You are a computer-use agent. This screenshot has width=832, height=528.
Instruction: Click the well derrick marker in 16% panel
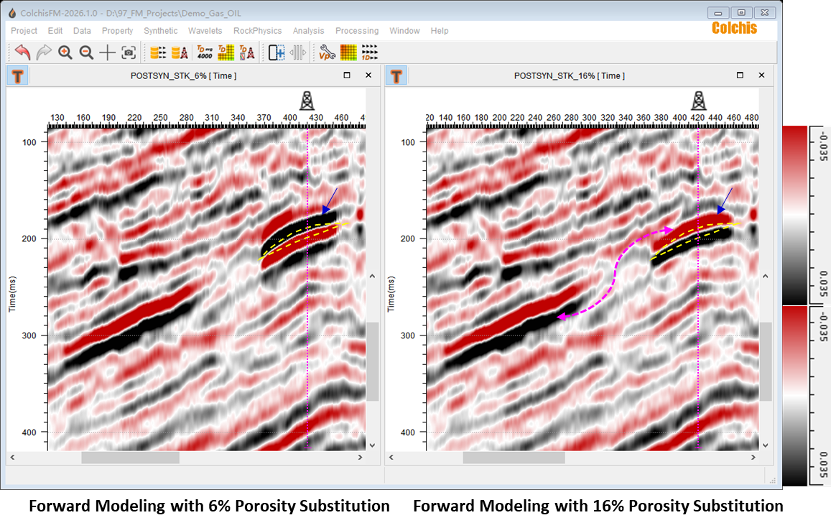(698, 100)
